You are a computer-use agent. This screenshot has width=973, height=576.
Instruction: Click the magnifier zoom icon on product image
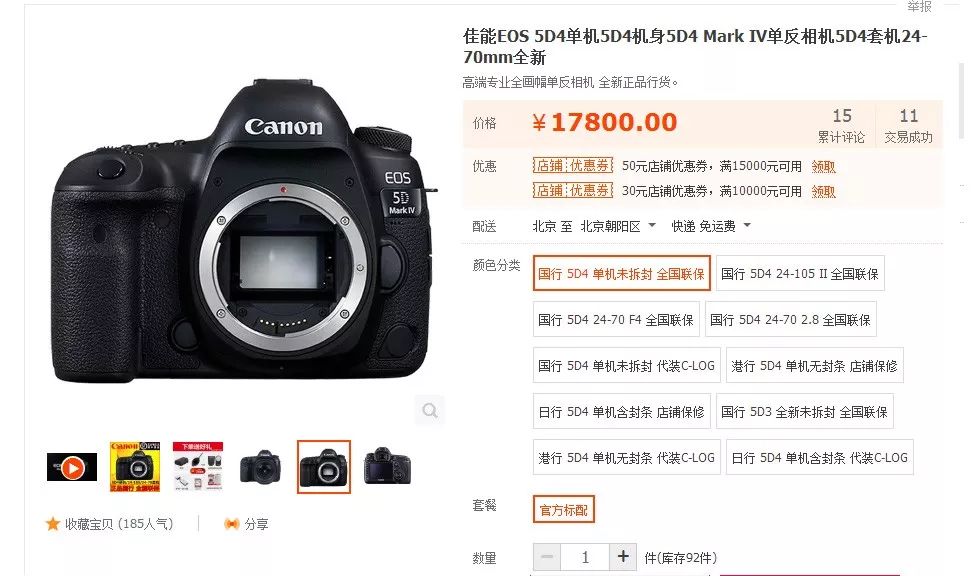[x=430, y=410]
